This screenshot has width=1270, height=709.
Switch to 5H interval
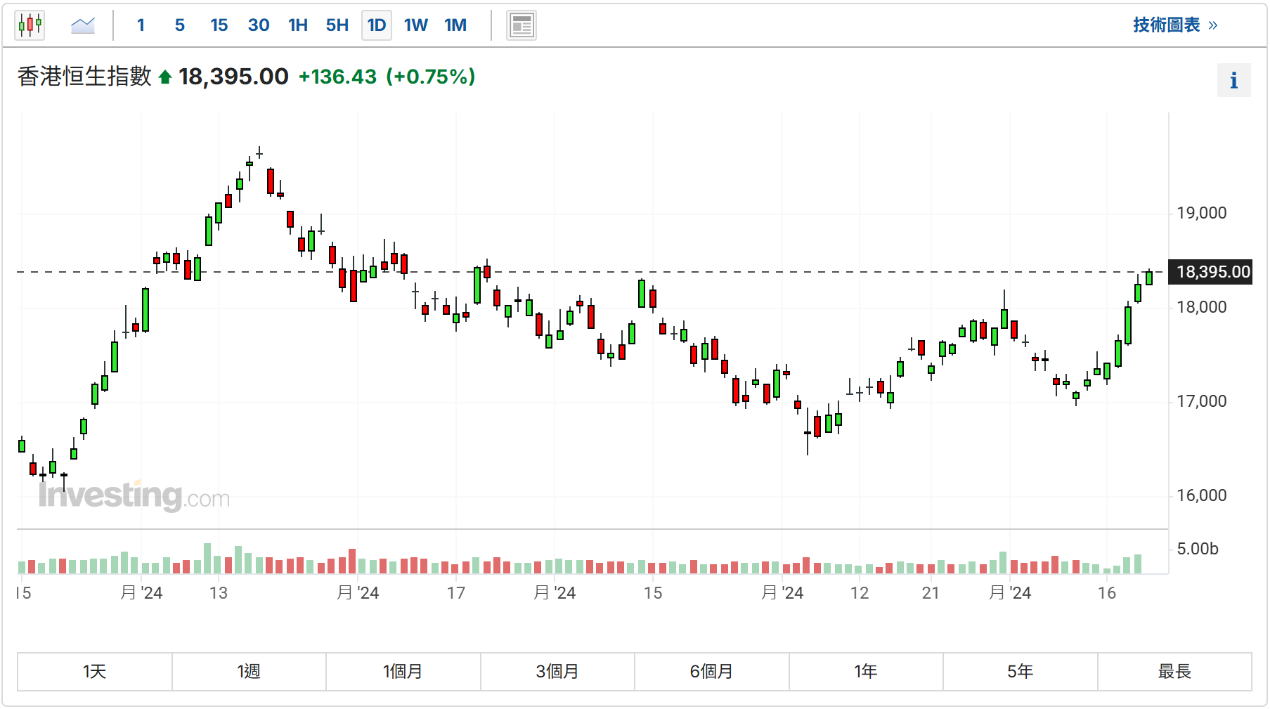point(337,25)
